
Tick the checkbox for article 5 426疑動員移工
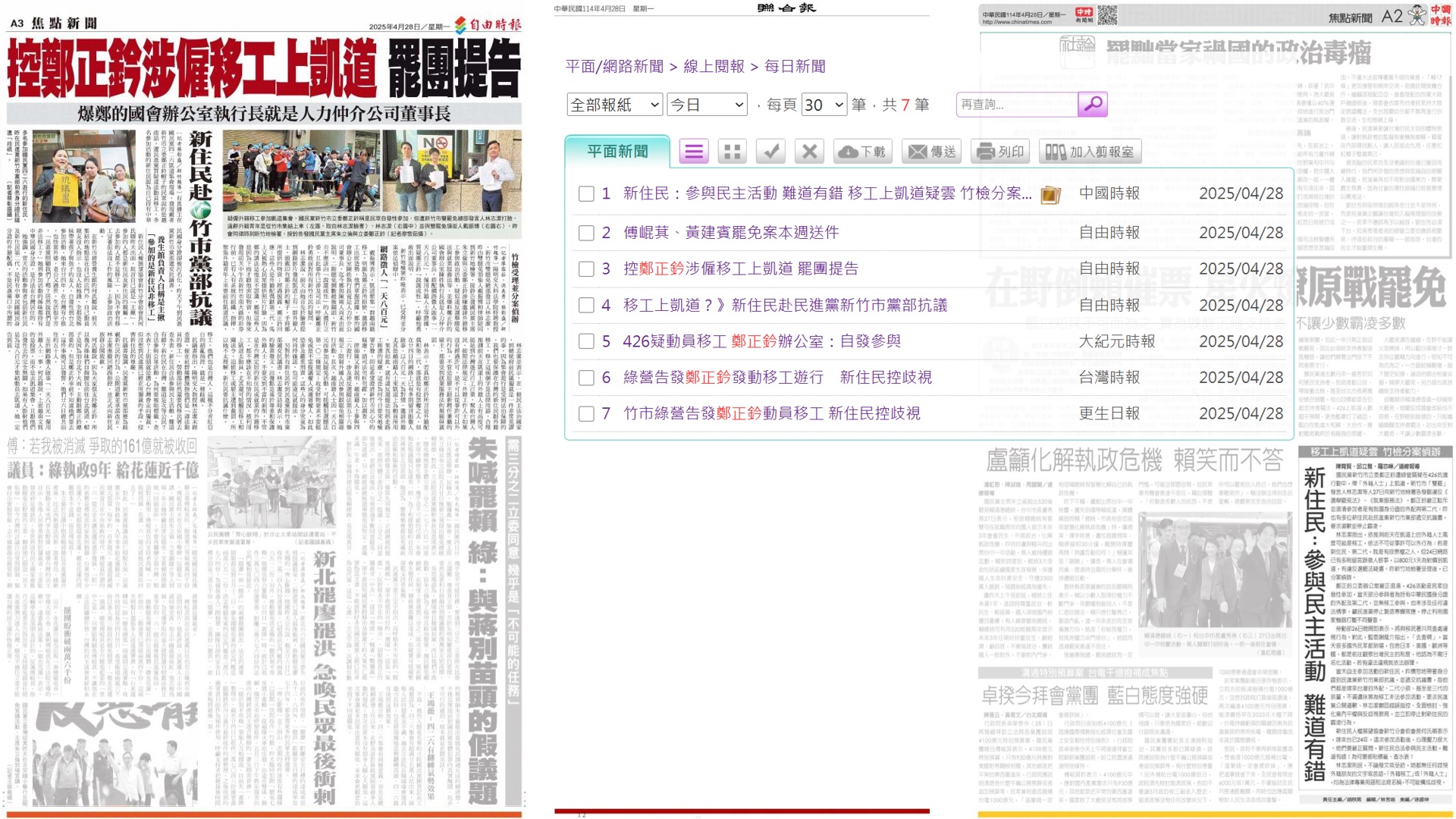pos(586,341)
